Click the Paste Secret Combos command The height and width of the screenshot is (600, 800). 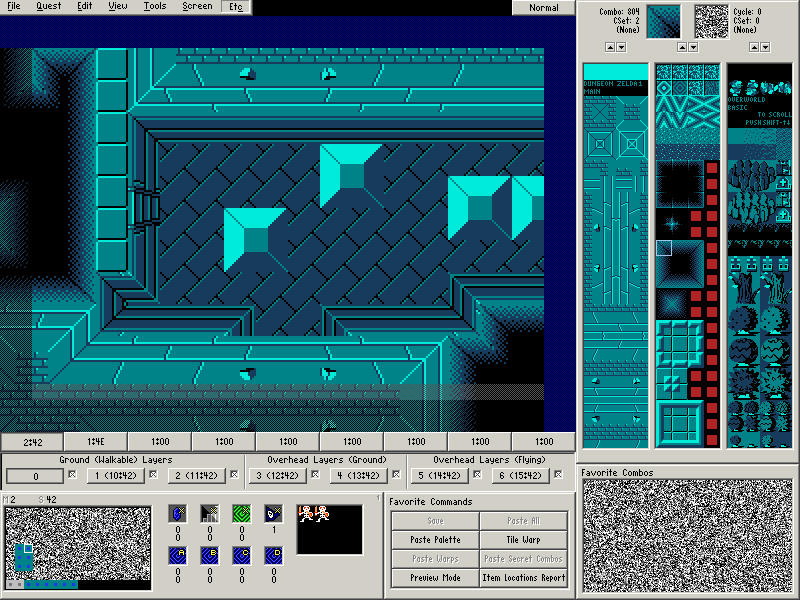[523, 559]
